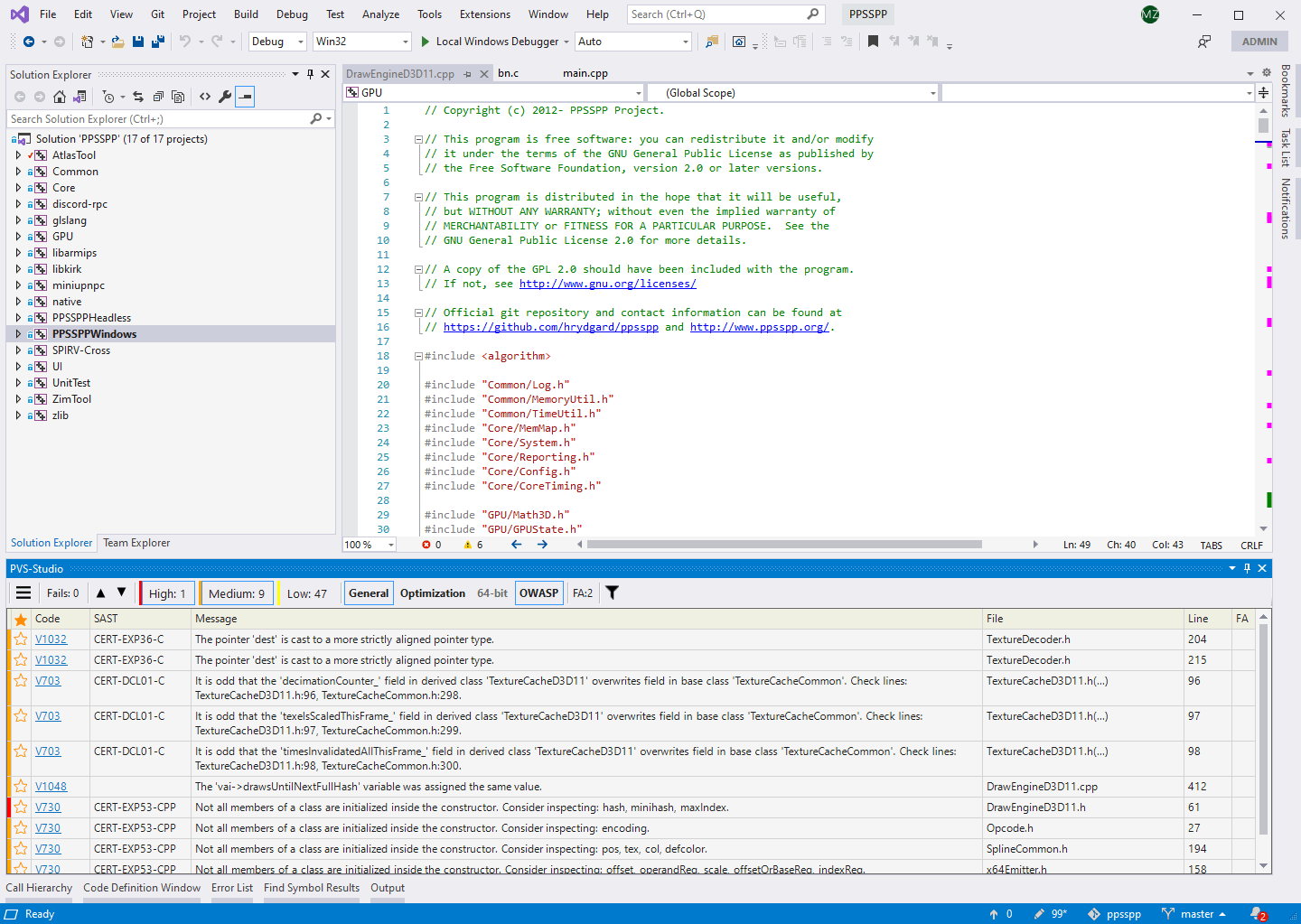Open the Debug configuration dropdown
1301x924 pixels.
click(x=277, y=42)
